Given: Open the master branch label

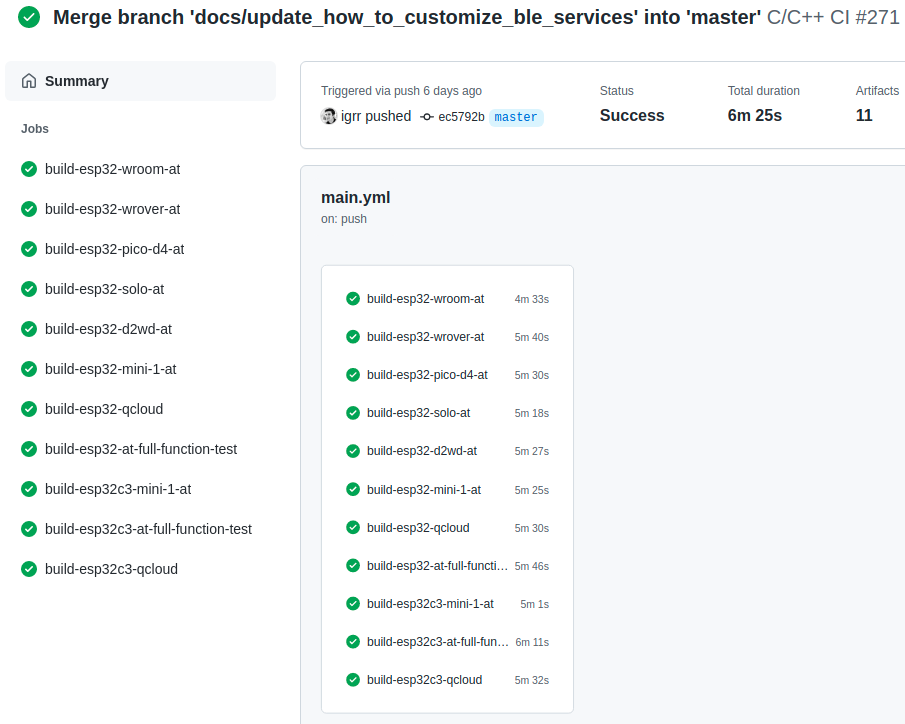Looking at the screenshot, I should coord(515,117).
